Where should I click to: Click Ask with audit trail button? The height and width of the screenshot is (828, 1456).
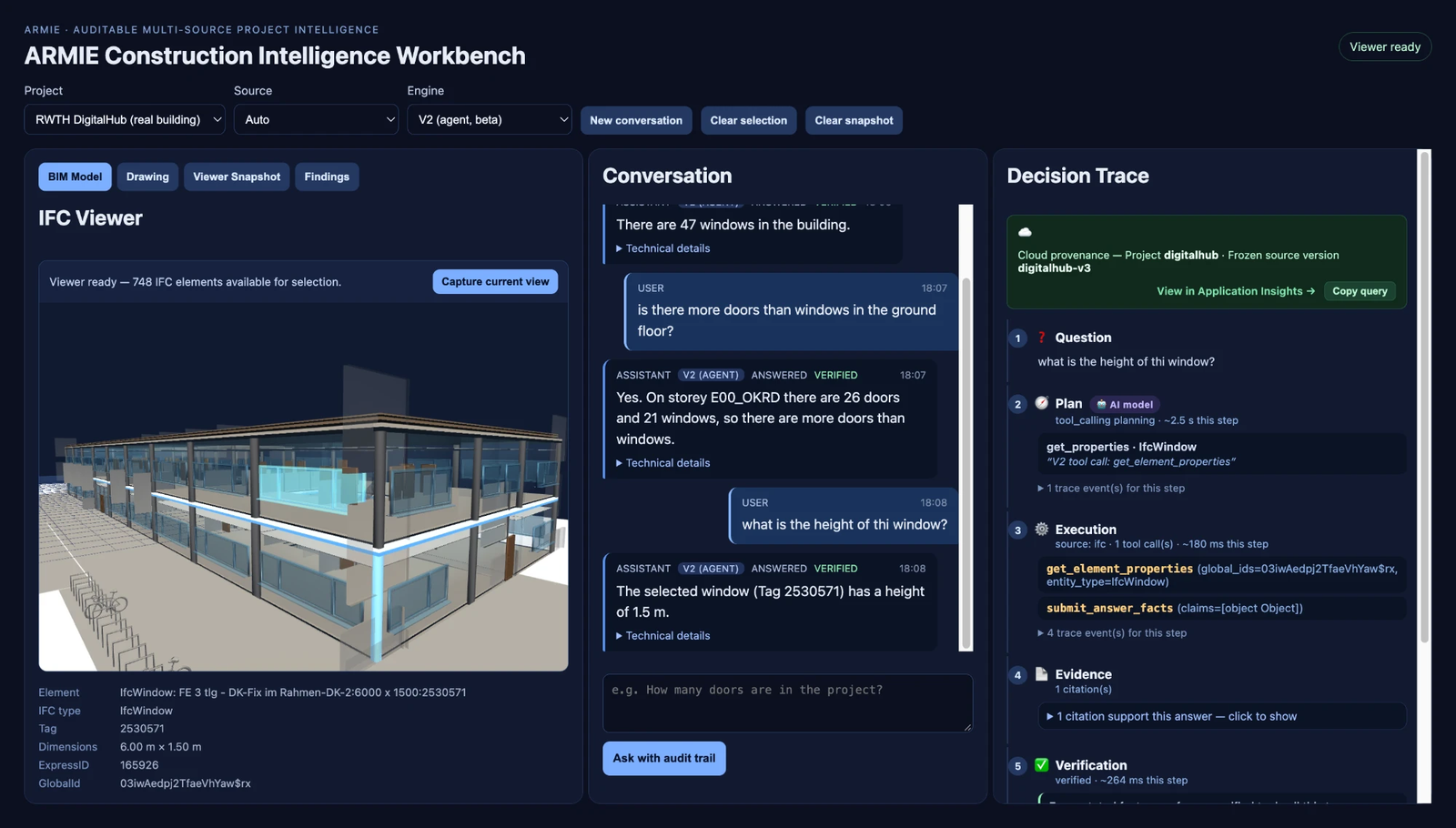click(664, 759)
